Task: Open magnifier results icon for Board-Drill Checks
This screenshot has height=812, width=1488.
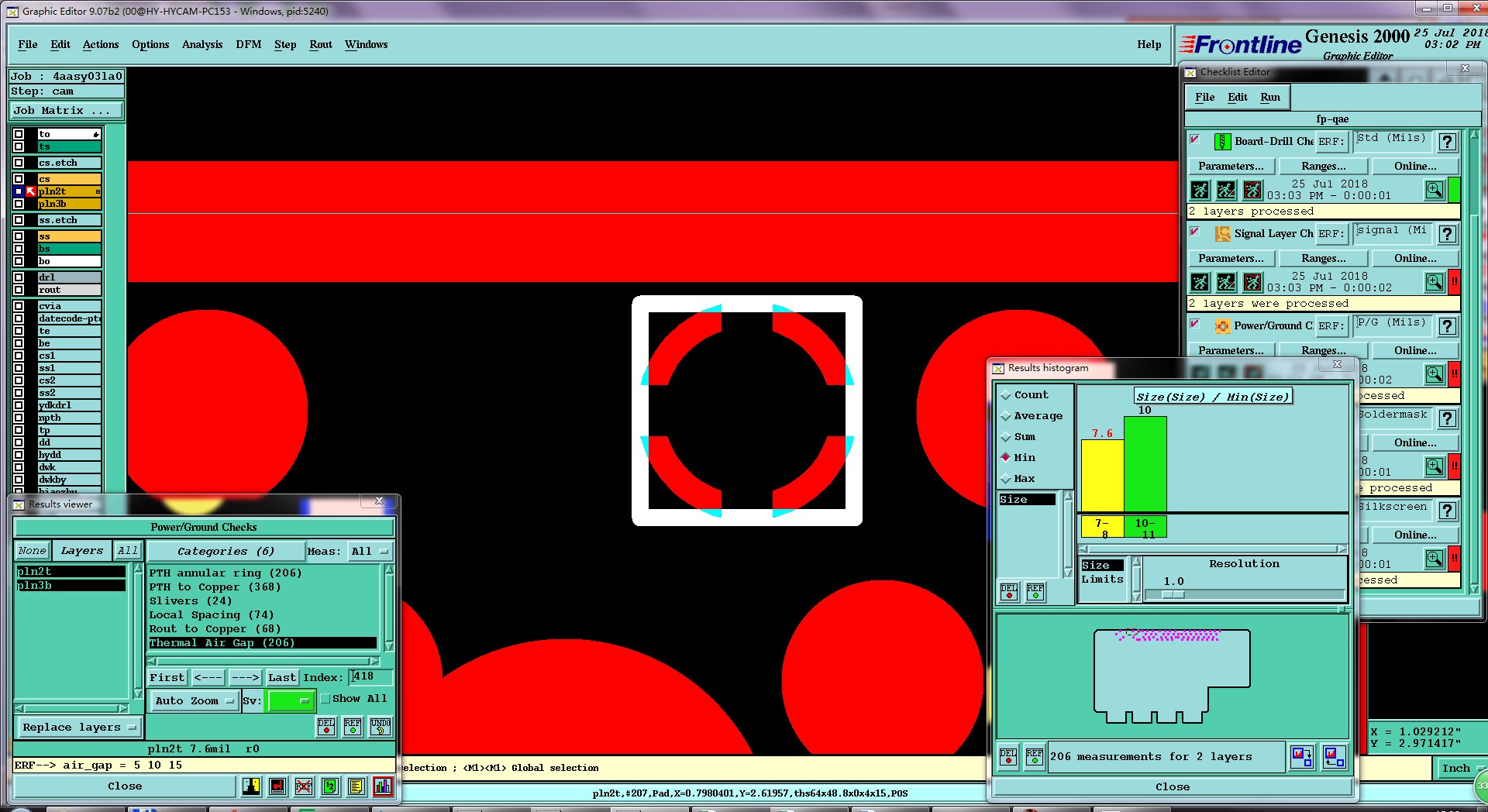Action: tap(1435, 190)
